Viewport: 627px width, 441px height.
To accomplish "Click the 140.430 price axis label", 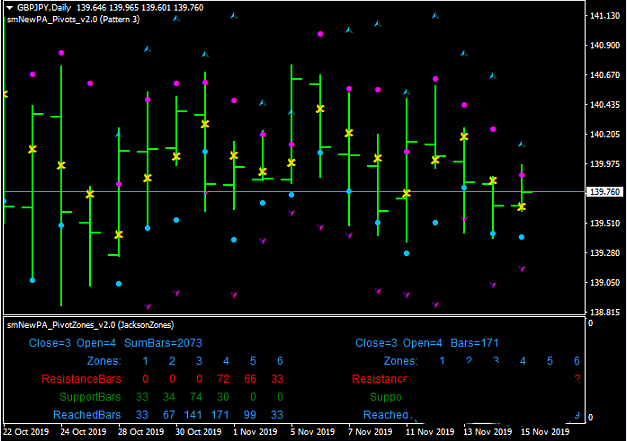I will (x=603, y=105).
